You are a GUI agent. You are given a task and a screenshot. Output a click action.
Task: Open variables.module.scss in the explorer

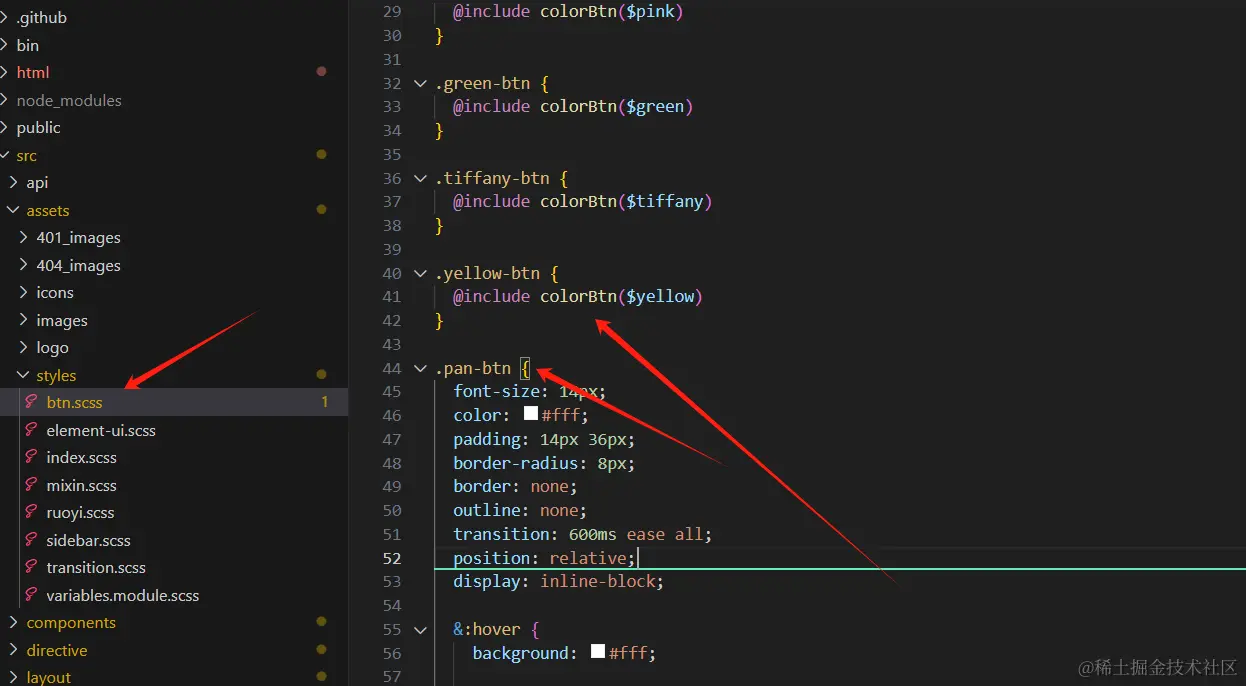point(123,595)
